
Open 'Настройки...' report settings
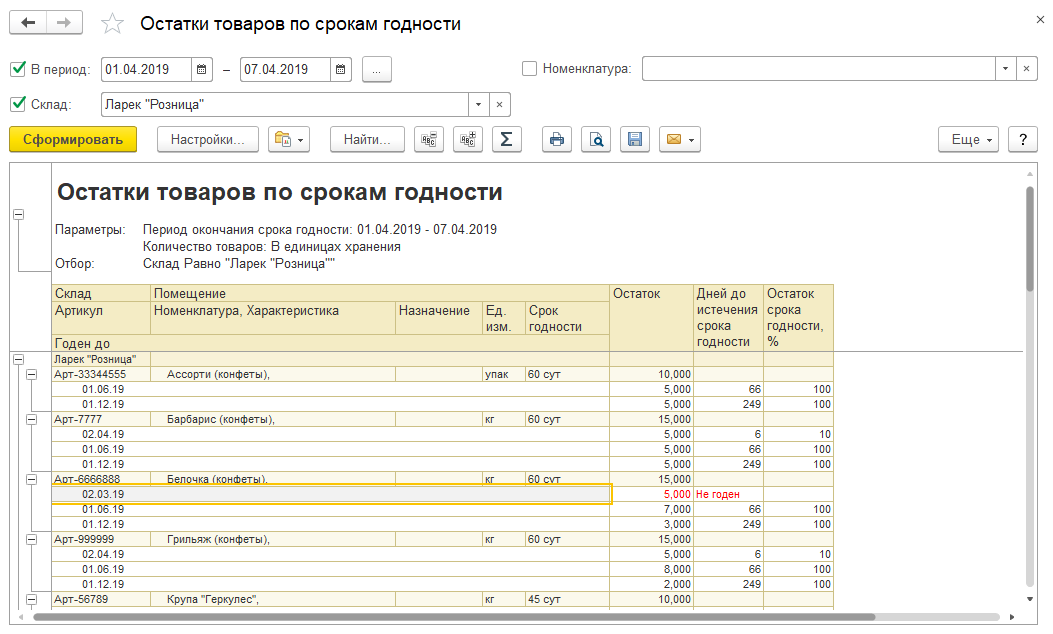click(x=208, y=140)
